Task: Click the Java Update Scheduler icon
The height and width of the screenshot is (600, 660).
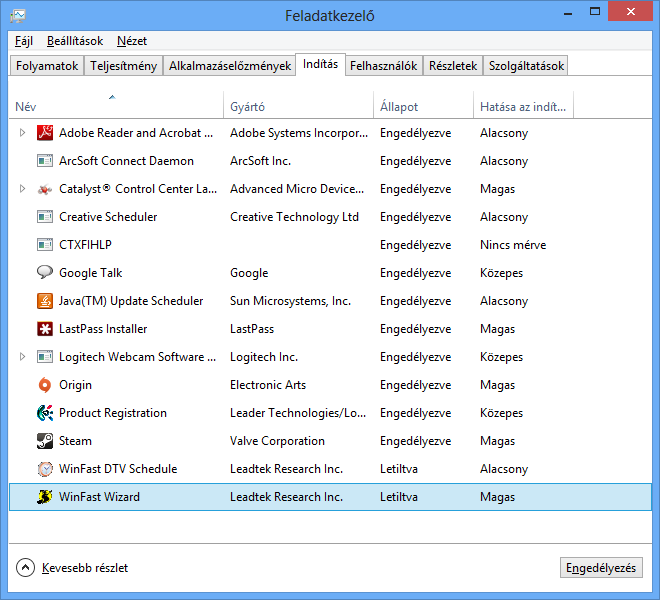Action: [45, 301]
